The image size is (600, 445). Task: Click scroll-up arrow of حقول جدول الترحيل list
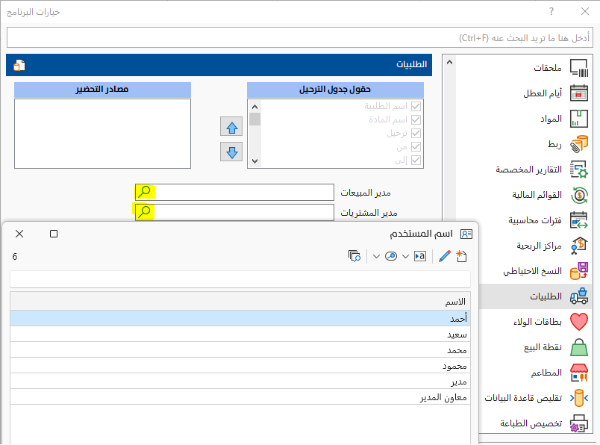pos(255,107)
